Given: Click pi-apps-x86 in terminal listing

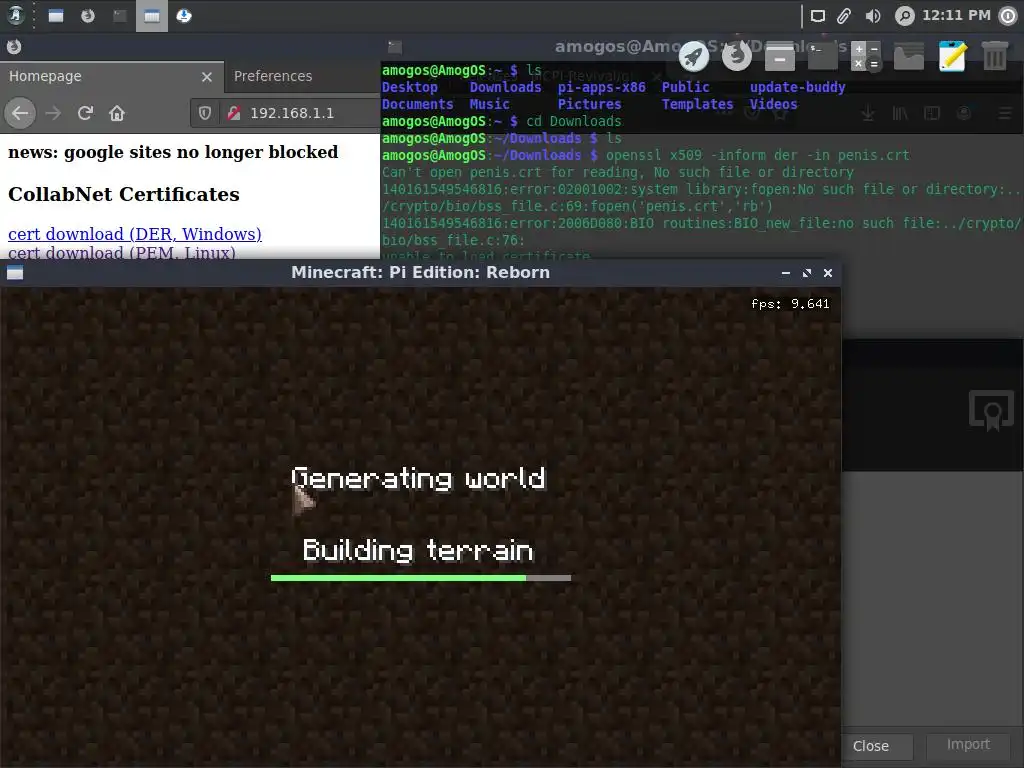Looking at the screenshot, I should coord(601,88).
